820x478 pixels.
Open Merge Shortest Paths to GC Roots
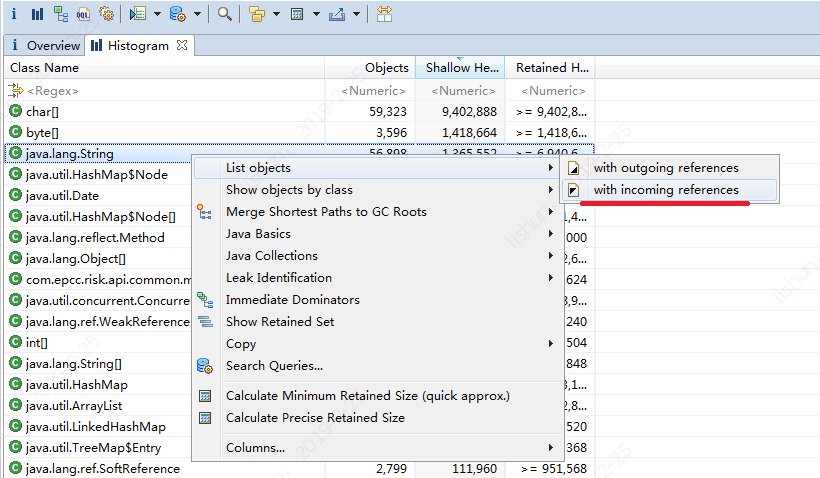tap(378, 212)
